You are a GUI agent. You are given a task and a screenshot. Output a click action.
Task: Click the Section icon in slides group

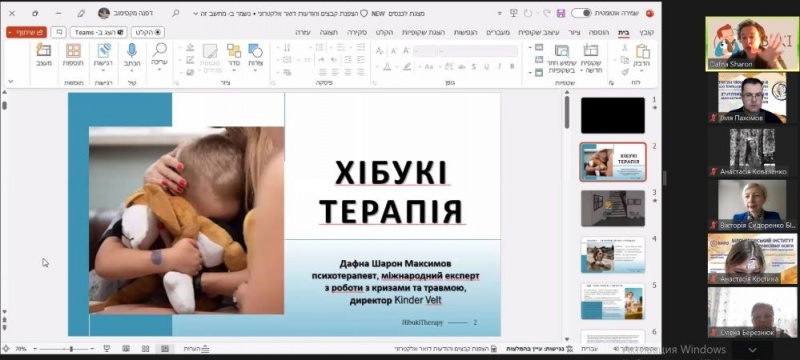(539, 72)
